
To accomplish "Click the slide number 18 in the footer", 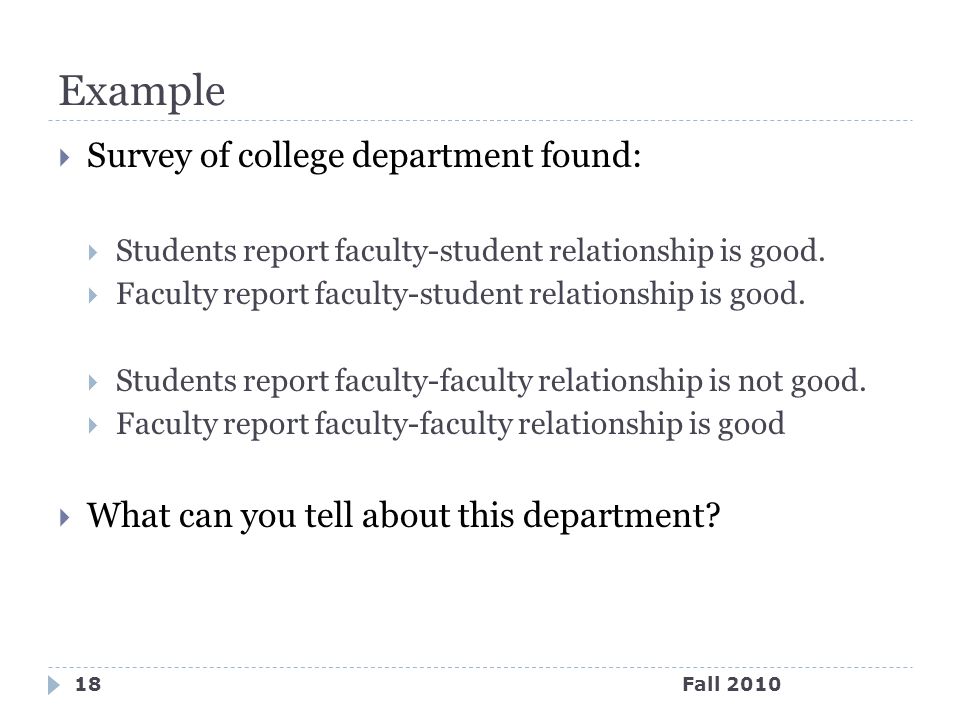I will click(x=88, y=684).
